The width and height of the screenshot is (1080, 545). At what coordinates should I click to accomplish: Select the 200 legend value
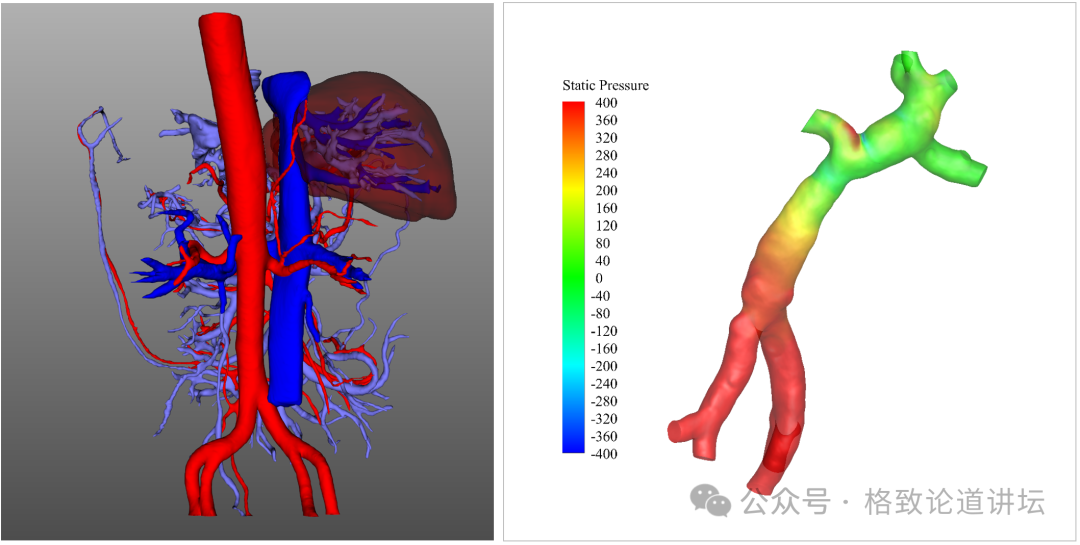coord(608,191)
